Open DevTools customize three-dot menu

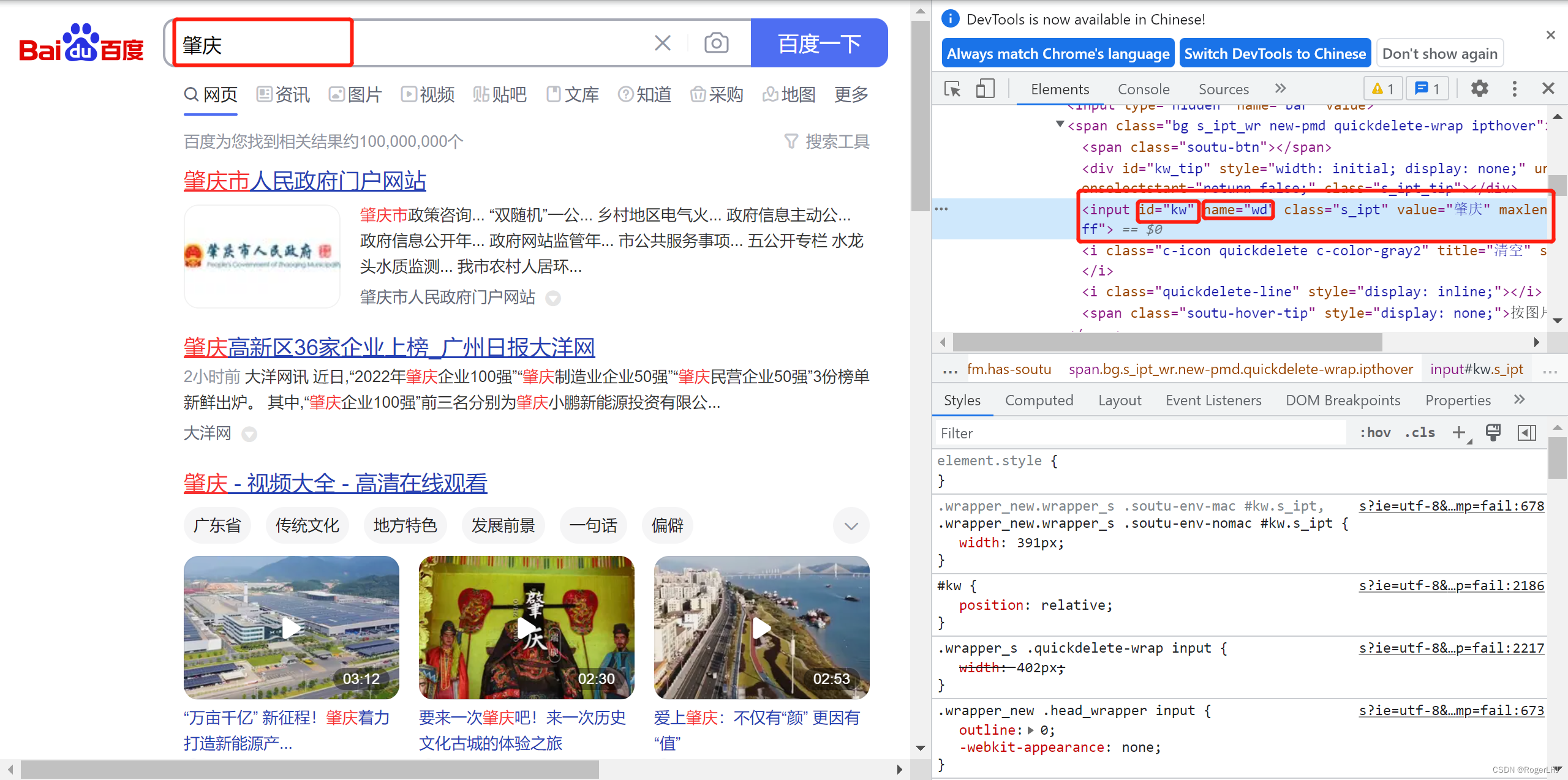pyautogui.click(x=1515, y=89)
